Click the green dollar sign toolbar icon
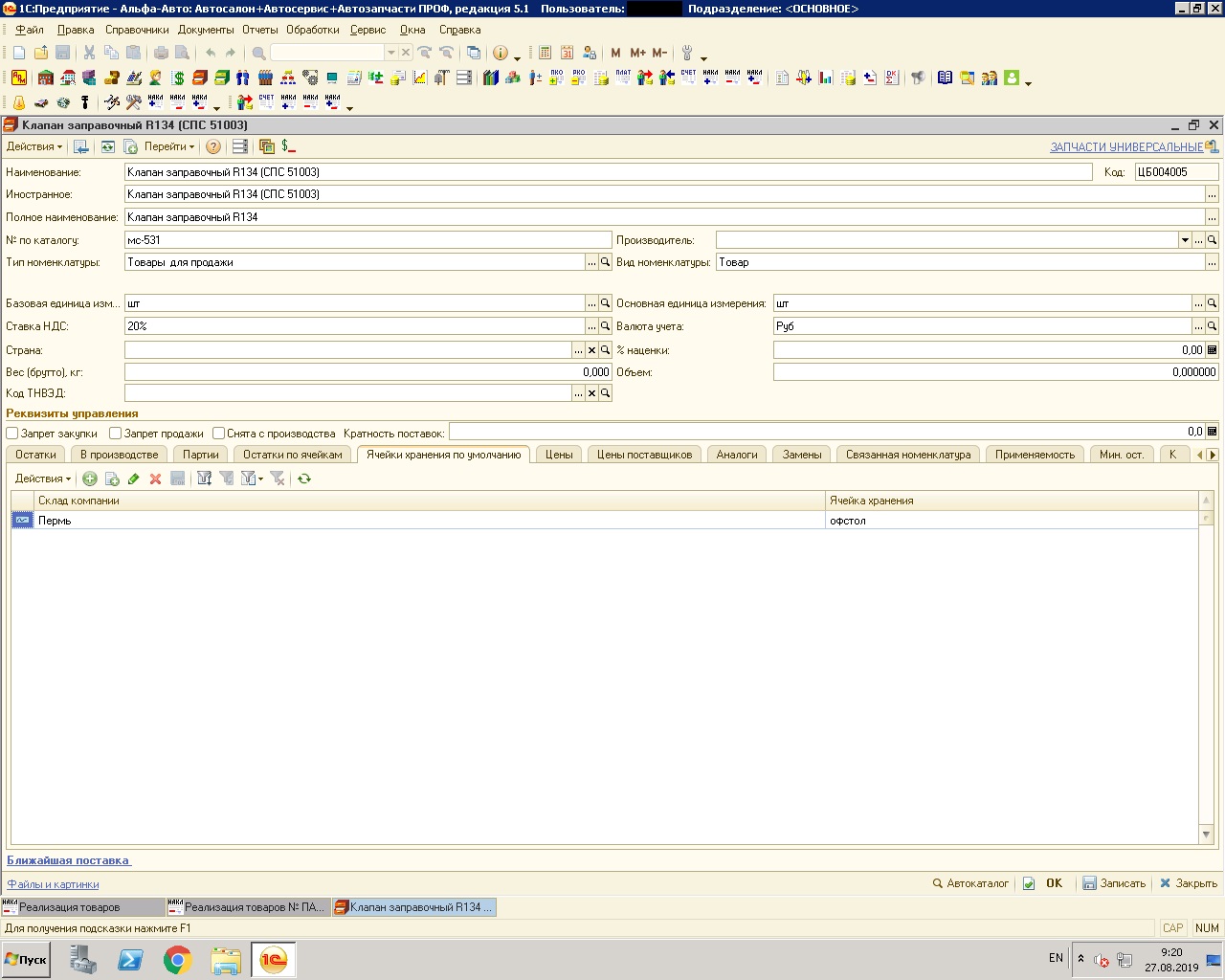1225x980 pixels. [x=178, y=78]
